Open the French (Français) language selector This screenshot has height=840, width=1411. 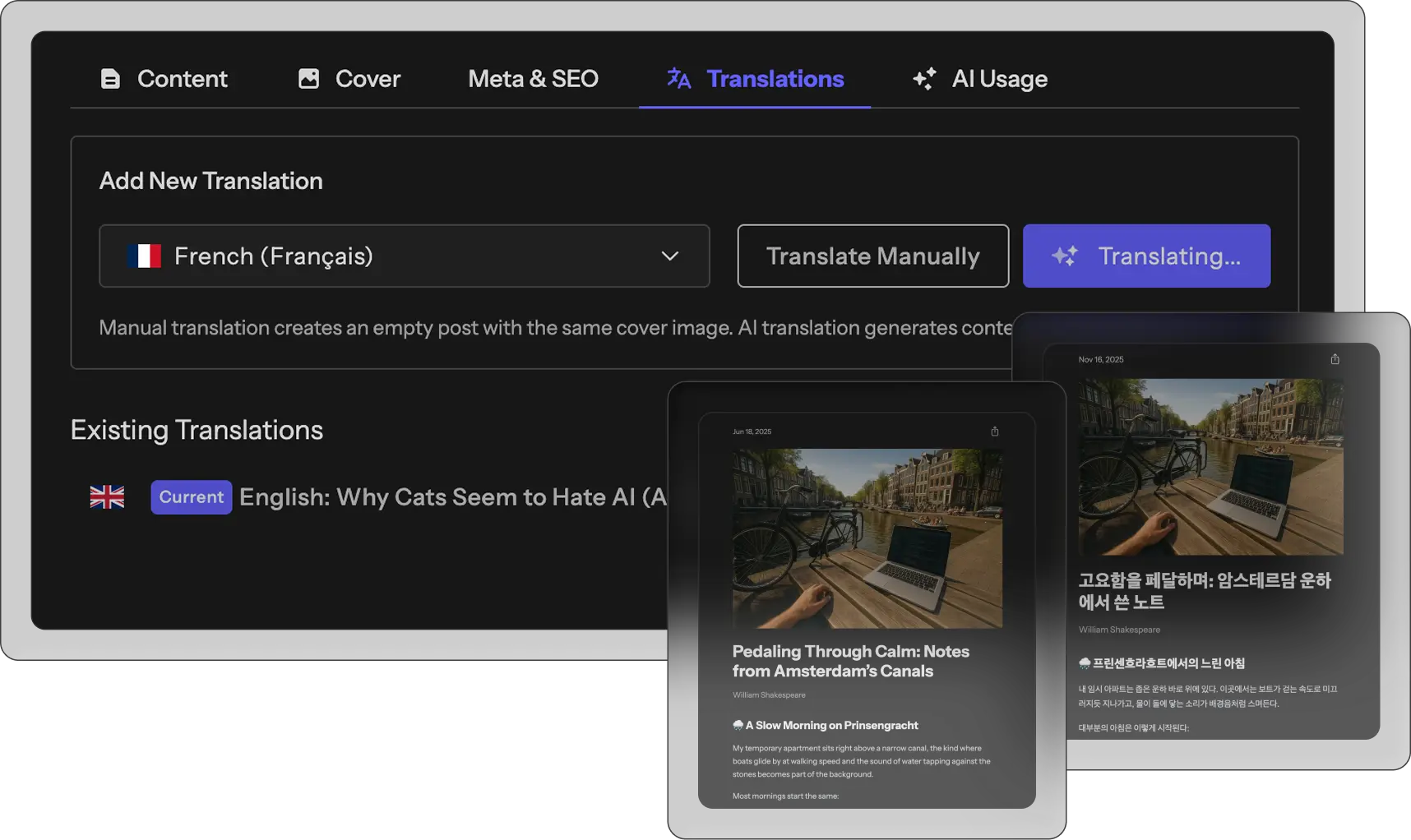[x=403, y=256]
